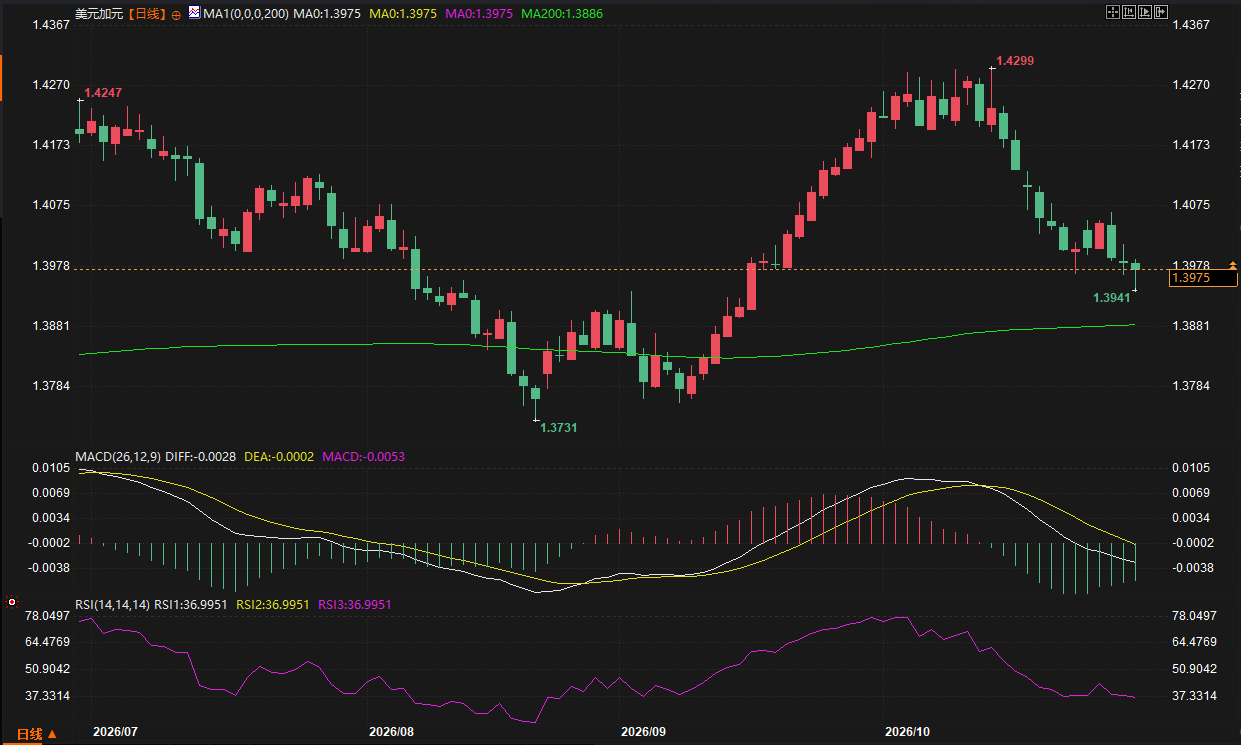Click the 美元加元 symbol name
Image resolution: width=1241 pixels, height=745 pixels.
[101, 14]
